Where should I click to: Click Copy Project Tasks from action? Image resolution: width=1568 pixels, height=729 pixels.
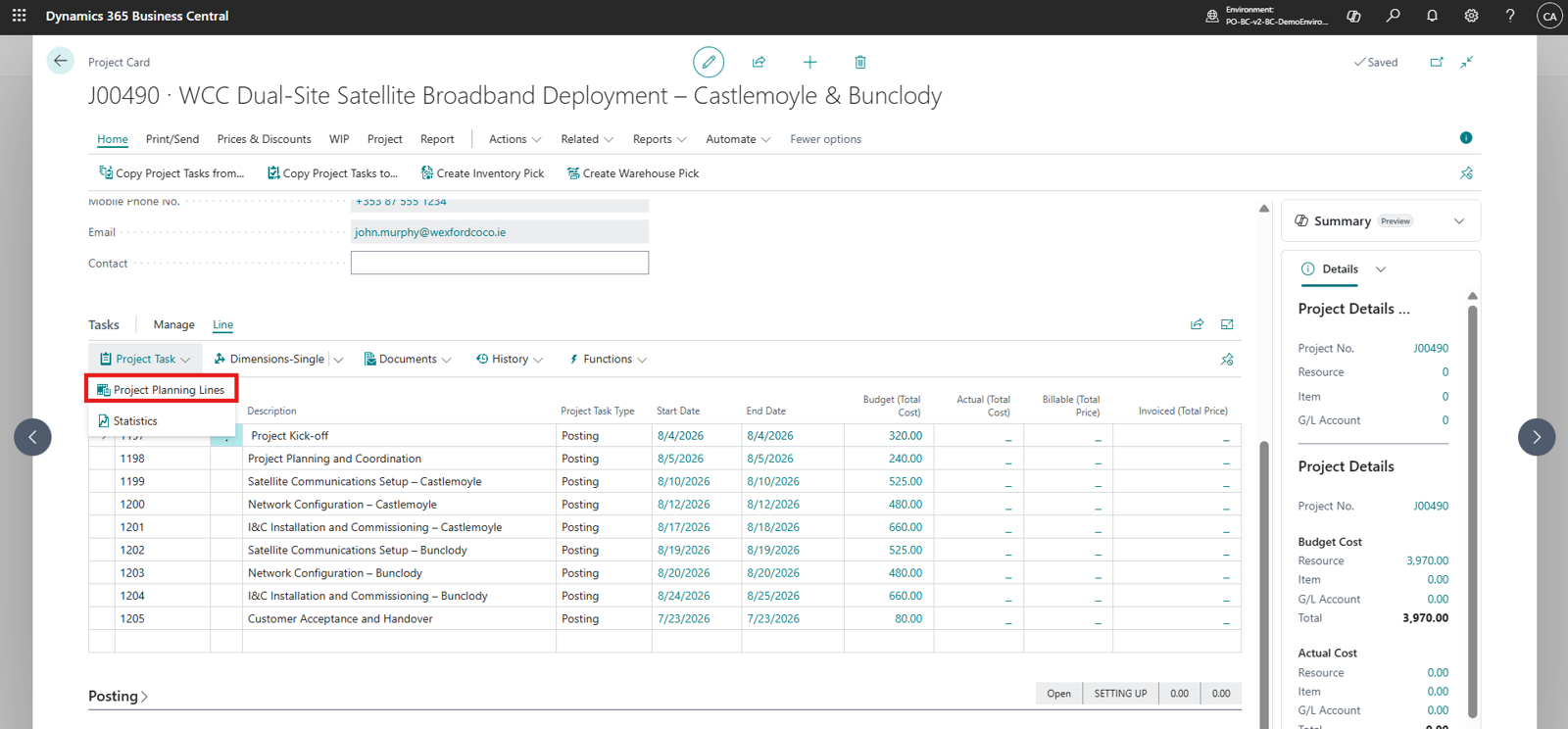[171, 173]
